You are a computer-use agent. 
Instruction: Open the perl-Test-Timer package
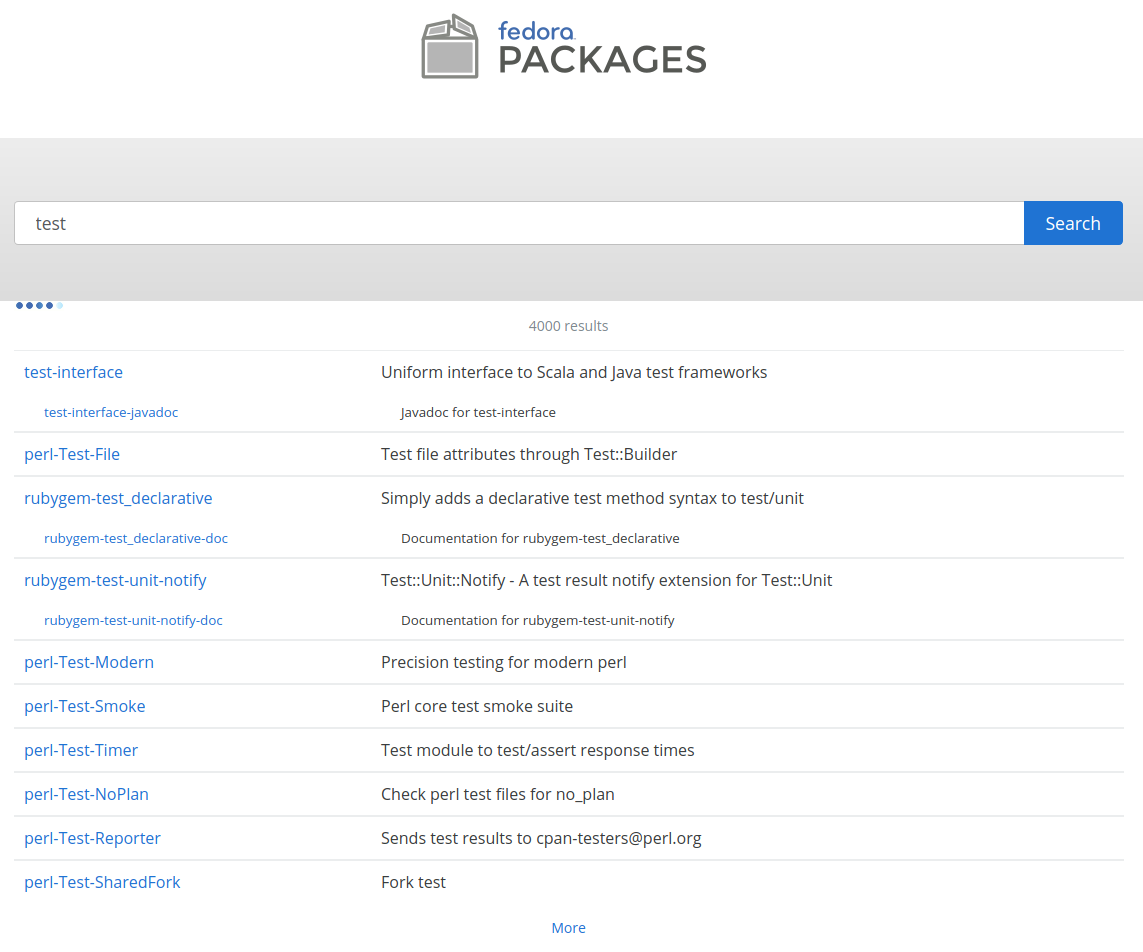(81, 750)
